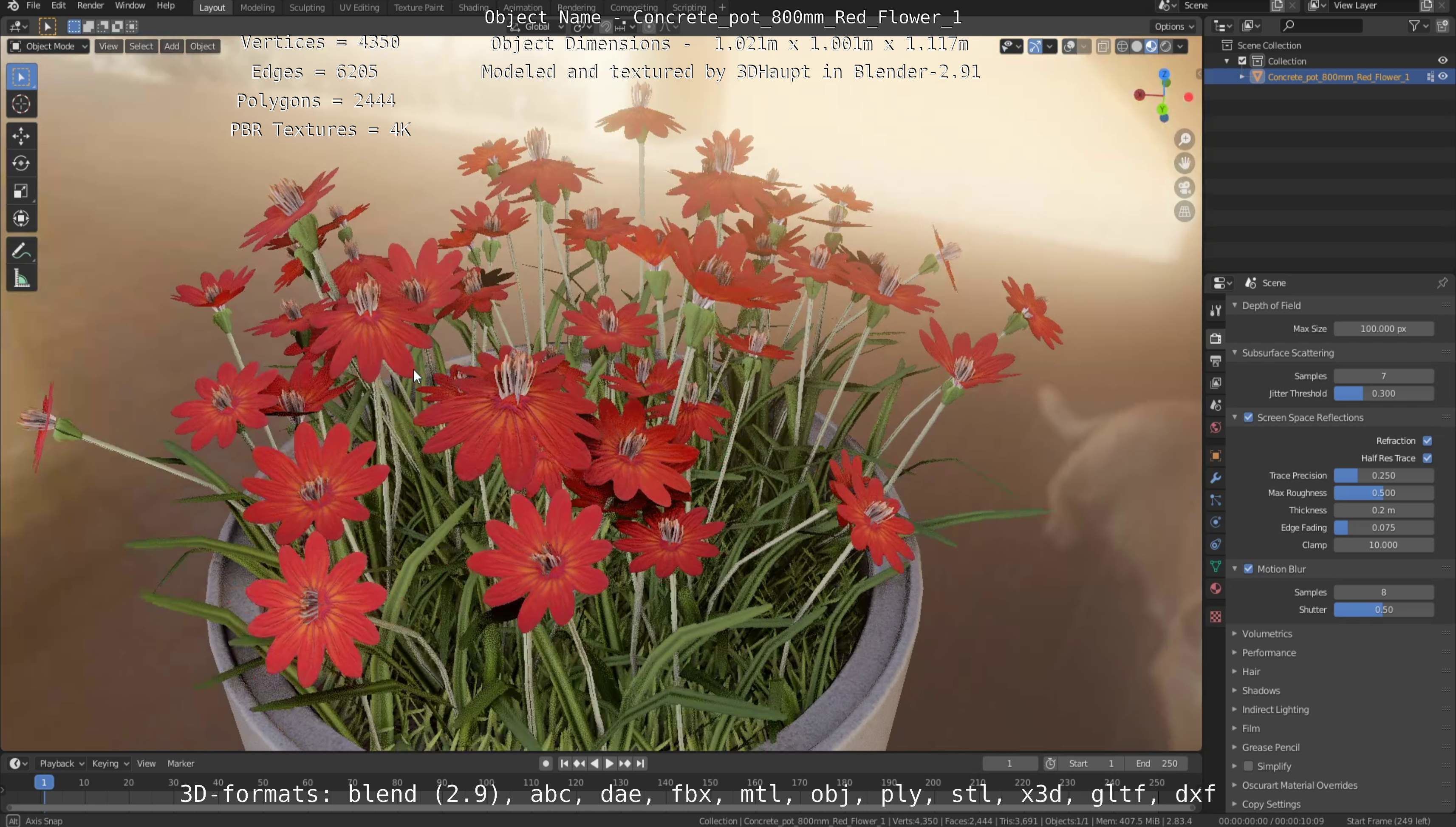Open the Scene properties tab icon

pyautogui.click(x=1215, y=405)
